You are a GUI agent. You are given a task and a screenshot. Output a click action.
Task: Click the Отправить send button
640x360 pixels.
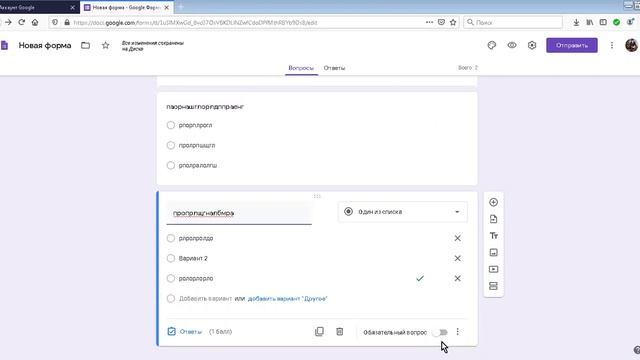point(572,45)
